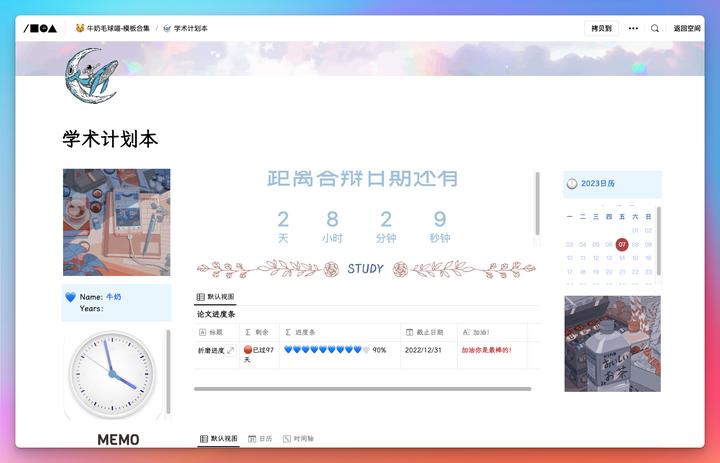
Task: Click the table's horizontal scrollbar
Action: (362, 389)
